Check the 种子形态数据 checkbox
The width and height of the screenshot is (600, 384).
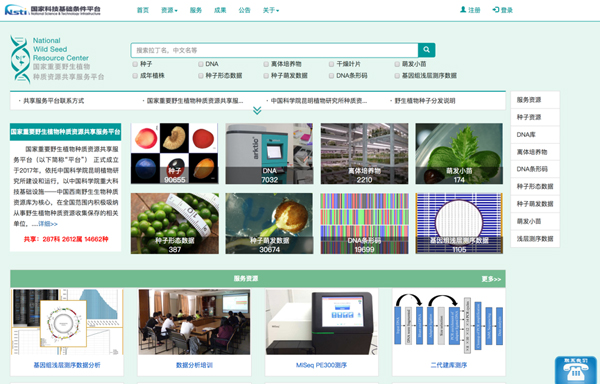[201, 76]
